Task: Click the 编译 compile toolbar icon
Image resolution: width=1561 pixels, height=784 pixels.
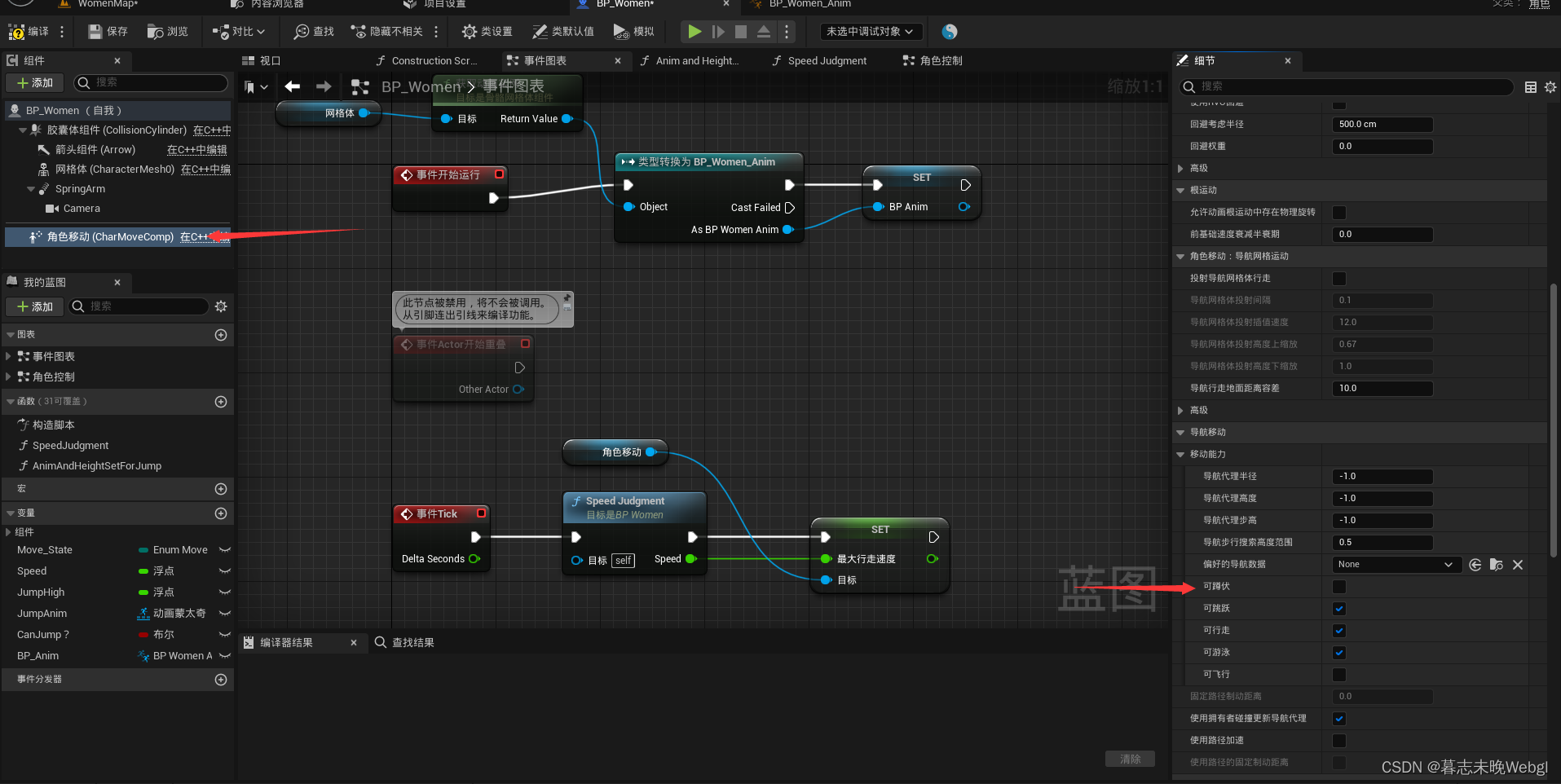Action: (x=28, y=32)
